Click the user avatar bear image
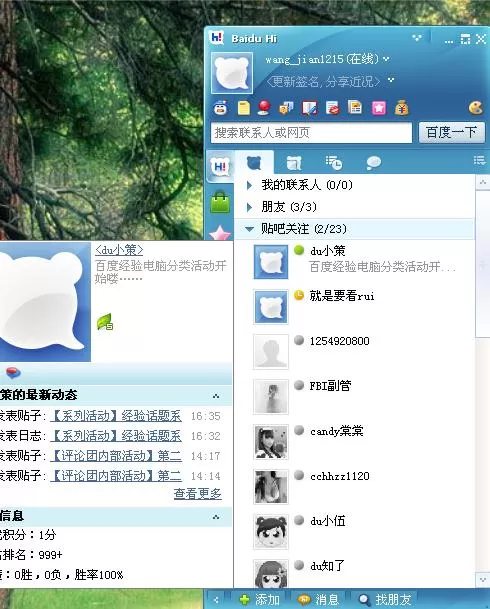Image resolution: width=490 pixels, height=609 pixels. [232, 73]
